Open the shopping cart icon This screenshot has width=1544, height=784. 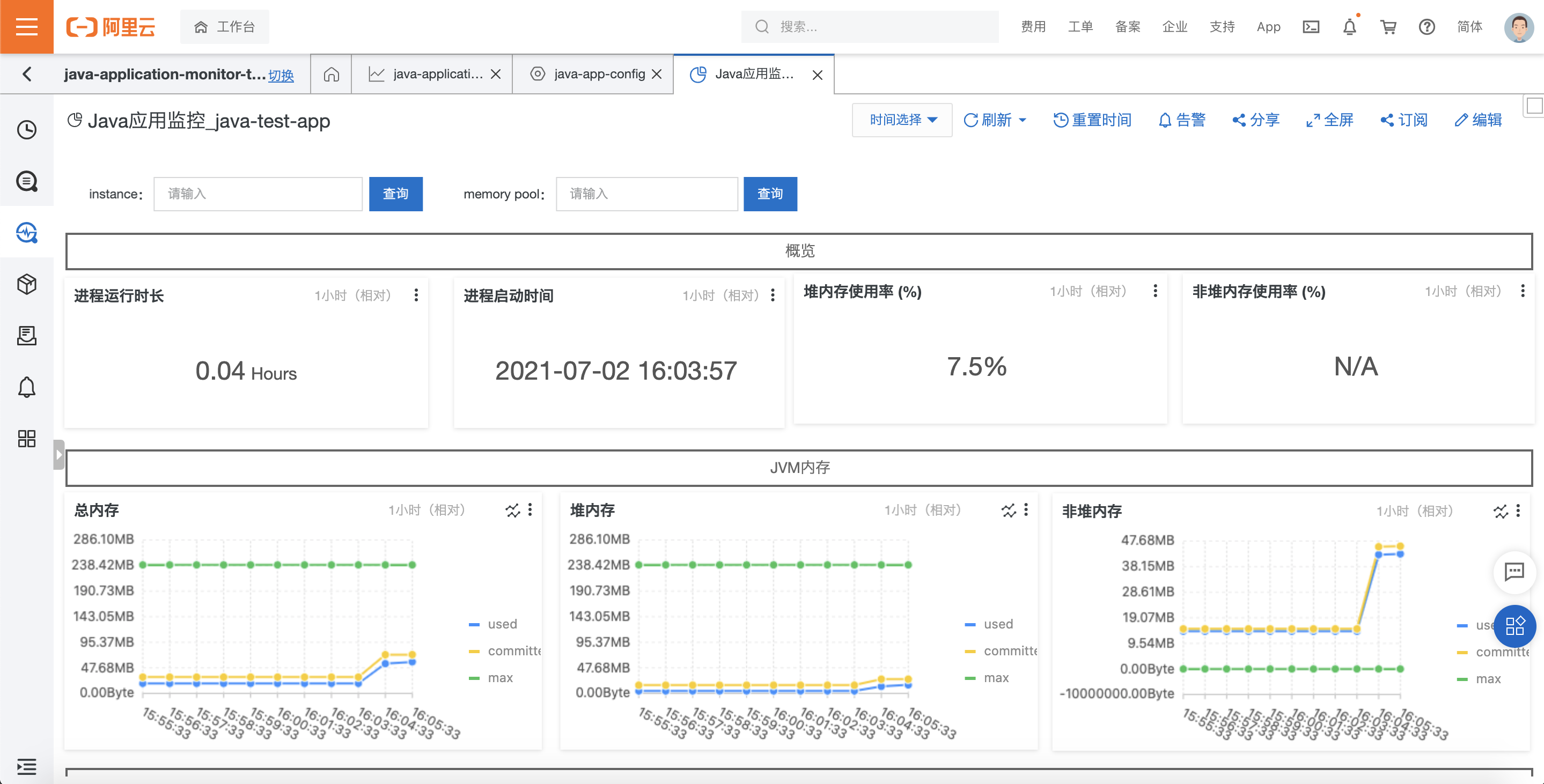coord(1388,26)
